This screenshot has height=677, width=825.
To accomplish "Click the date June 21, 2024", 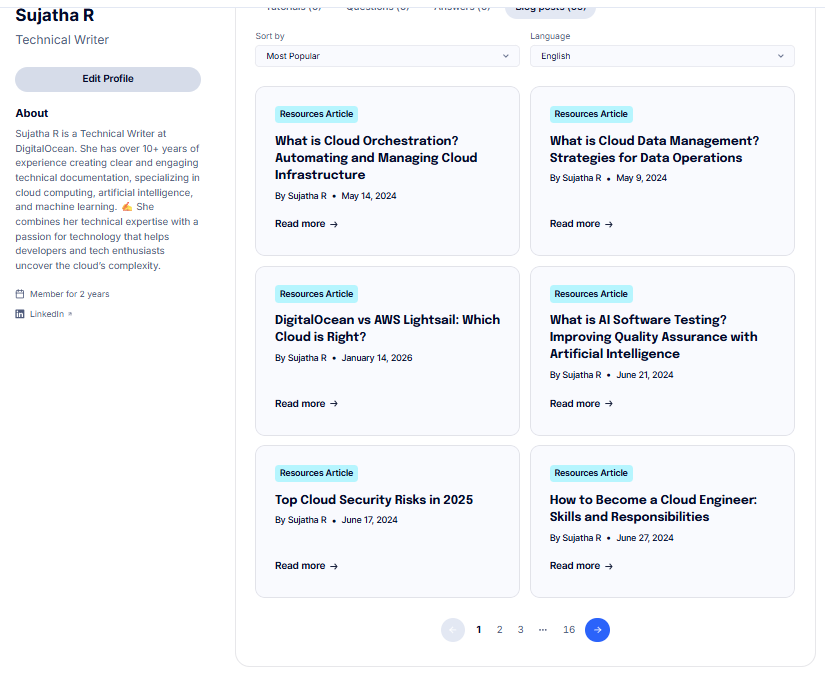I will 645,375.
